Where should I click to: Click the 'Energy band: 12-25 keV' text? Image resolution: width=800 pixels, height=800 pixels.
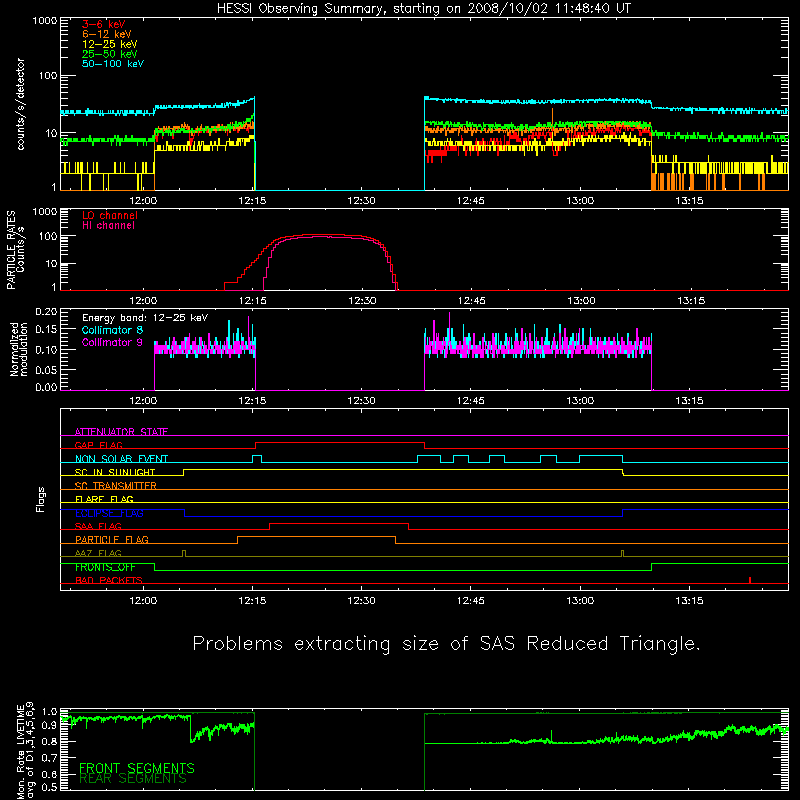point(145,318)
